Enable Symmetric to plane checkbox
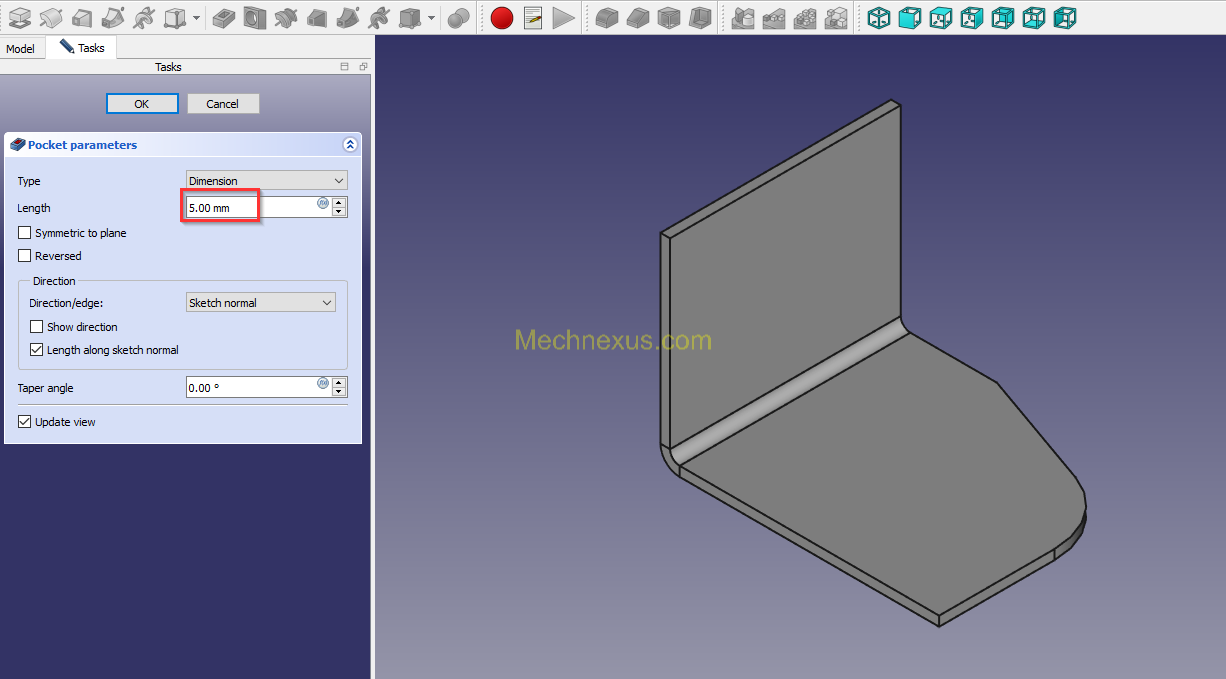The image size is (1226, 679). pyautogui.click(x=24, y=233)
